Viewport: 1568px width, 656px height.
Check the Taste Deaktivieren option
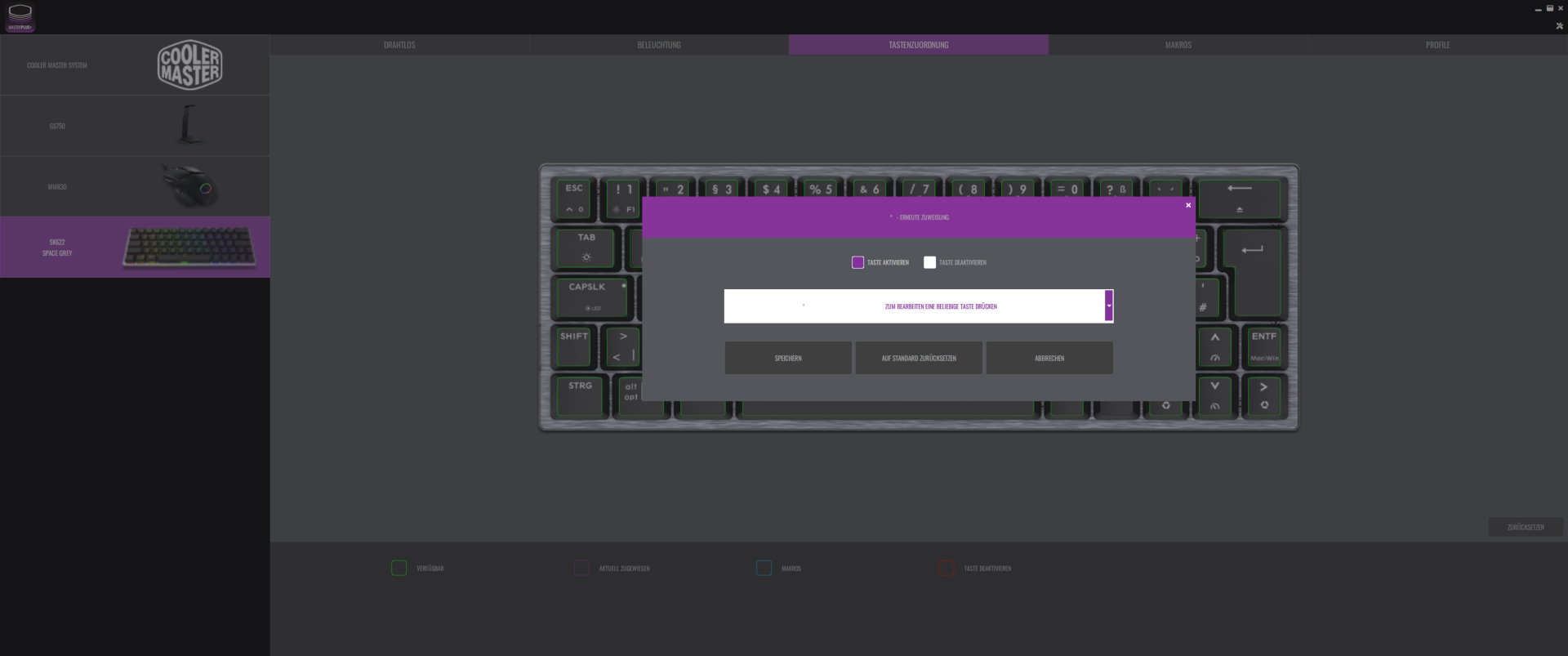929,262
